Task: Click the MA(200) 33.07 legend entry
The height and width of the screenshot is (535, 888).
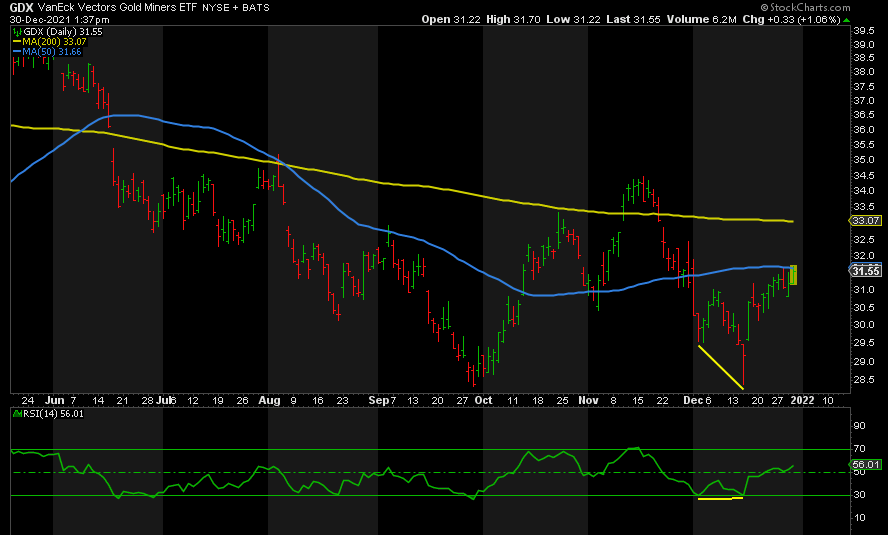Action: tap(49, 42)
